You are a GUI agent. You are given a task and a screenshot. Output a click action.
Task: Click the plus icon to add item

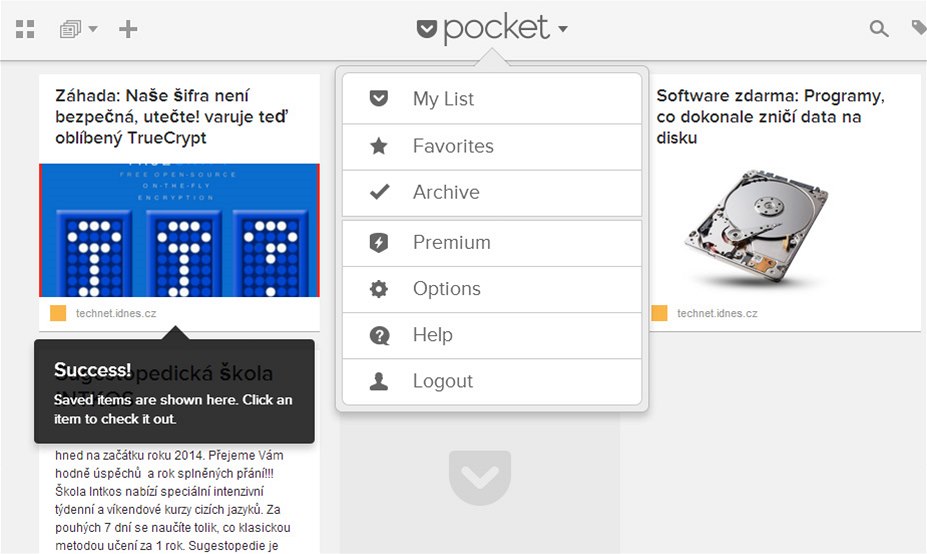click(x=128, y=29)
